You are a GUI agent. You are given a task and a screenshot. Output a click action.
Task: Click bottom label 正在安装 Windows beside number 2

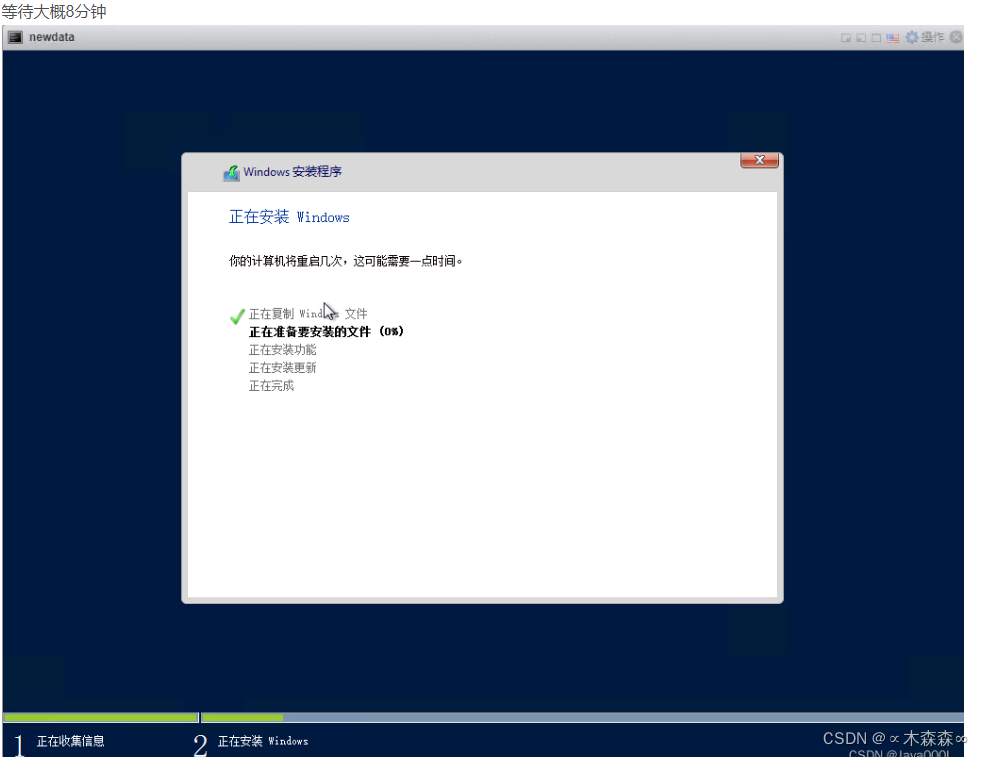coord(263,741)
